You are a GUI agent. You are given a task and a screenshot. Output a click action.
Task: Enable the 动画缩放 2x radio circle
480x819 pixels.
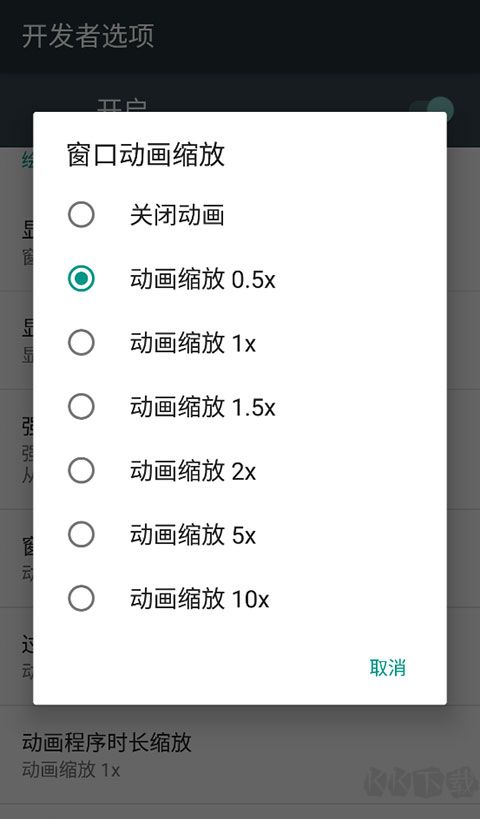[81, 470]
